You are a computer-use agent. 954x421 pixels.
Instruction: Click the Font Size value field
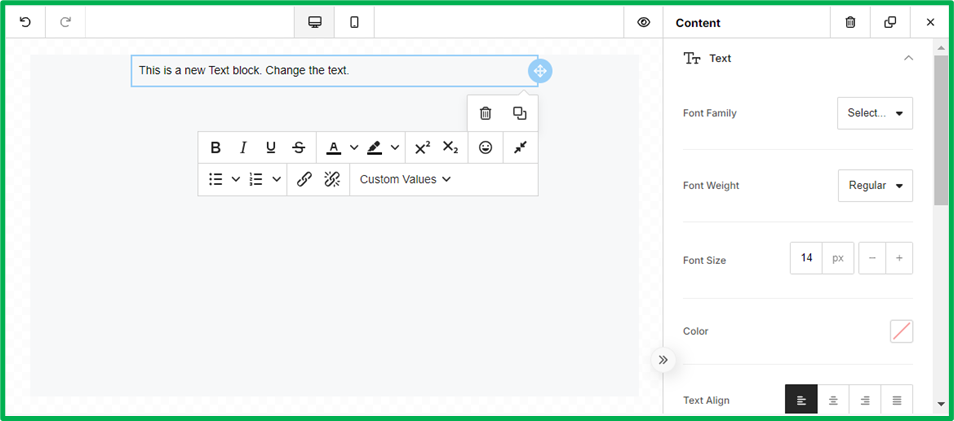coord(806,258)
